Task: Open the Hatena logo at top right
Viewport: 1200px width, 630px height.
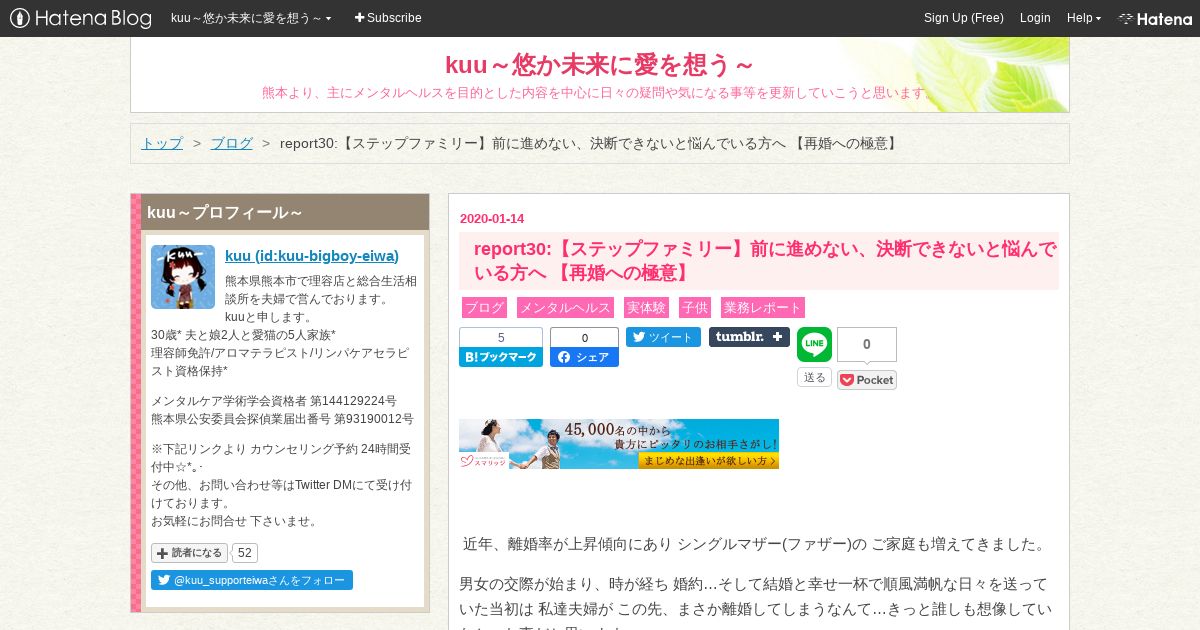Action: coord(1155,18)
